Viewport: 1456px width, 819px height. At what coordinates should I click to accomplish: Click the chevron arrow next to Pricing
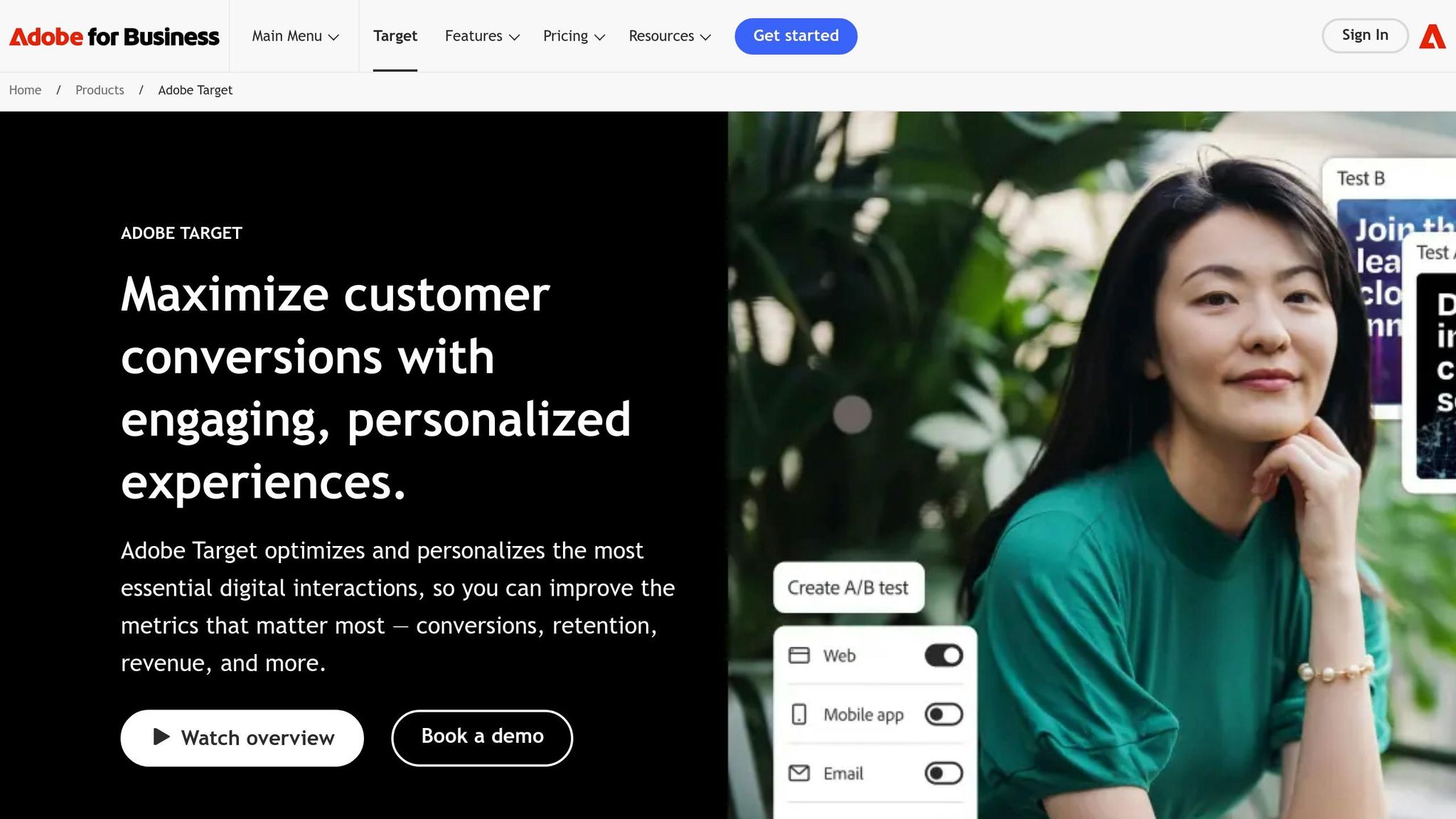(x=599, y=37)
